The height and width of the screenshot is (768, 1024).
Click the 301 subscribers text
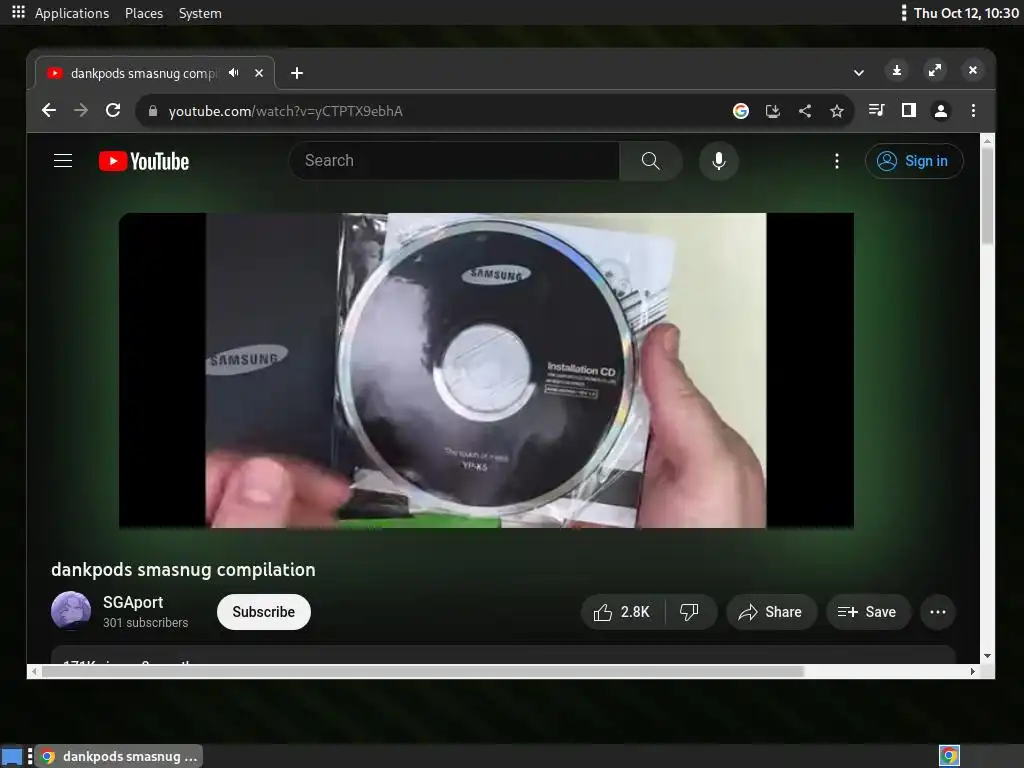(x=146, y=622)
